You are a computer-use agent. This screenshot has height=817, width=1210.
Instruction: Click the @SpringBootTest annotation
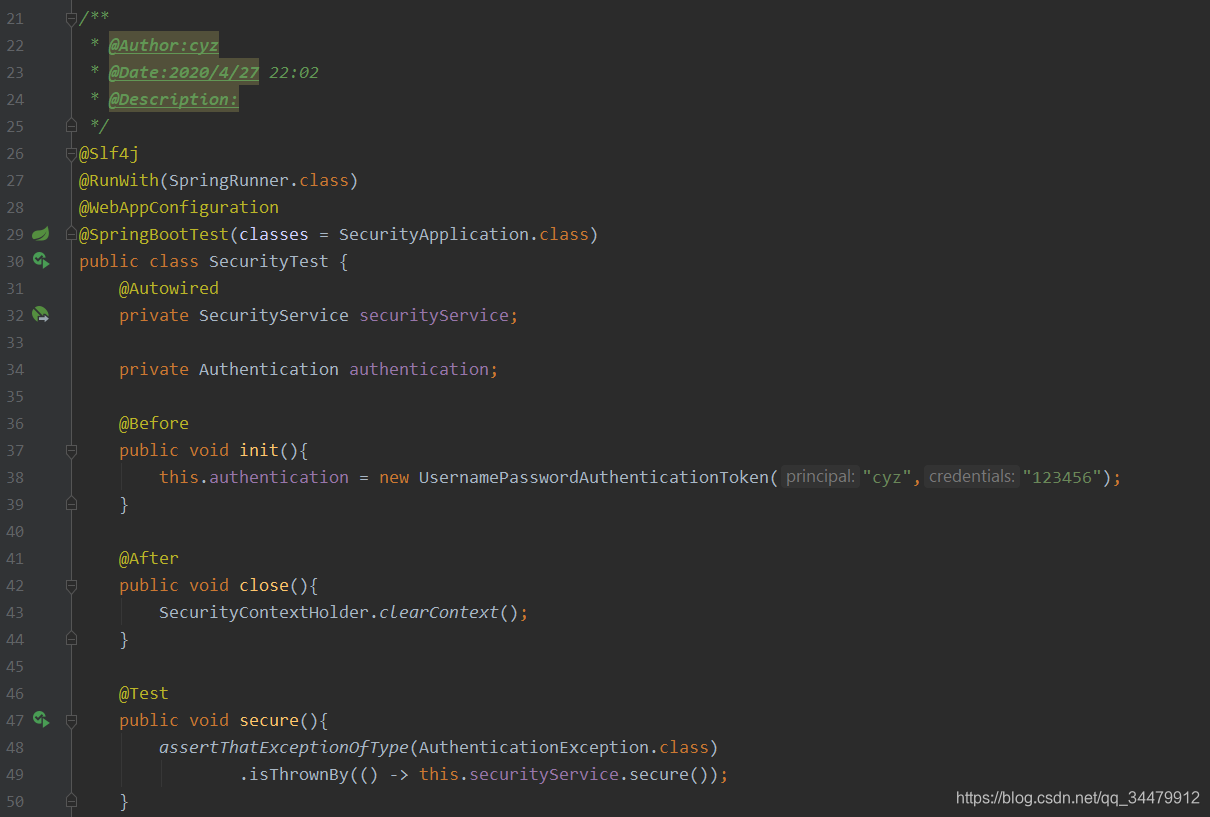pos(154,234)
